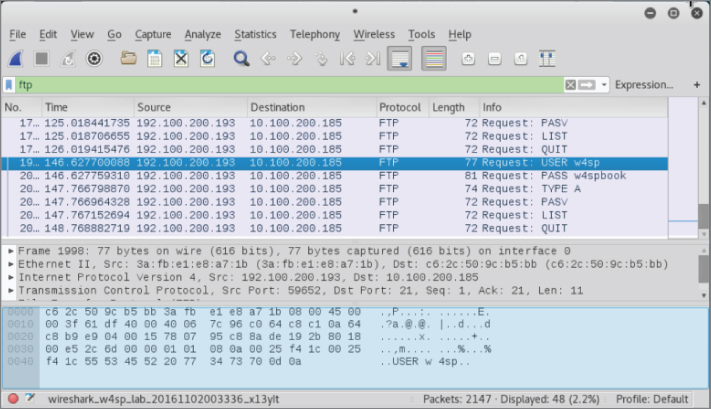Sort by the Length column header
The width and height of the screenshot is (711, 409).
point(454,107)
